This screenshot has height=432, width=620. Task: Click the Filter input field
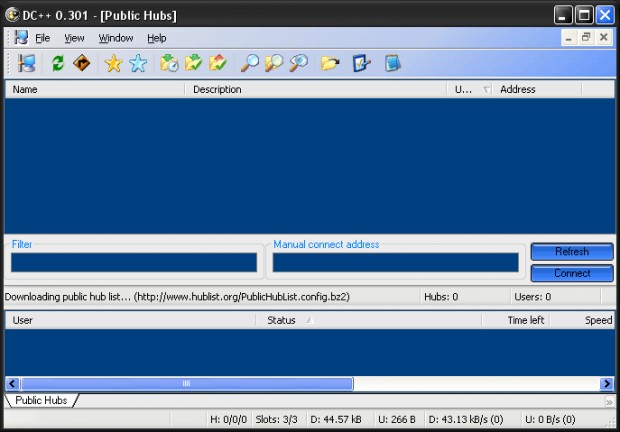[x=134, y=262]
